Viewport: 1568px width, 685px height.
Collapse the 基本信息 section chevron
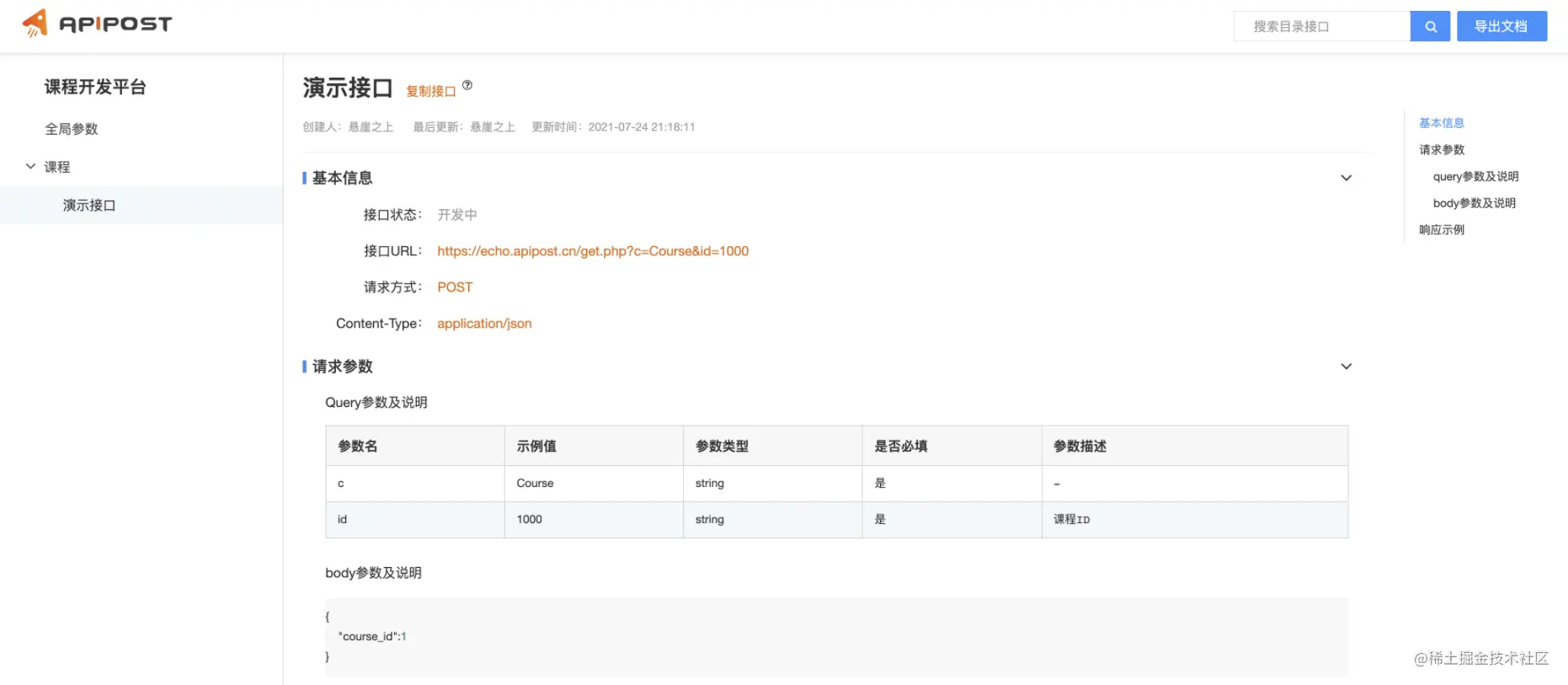1346,178
